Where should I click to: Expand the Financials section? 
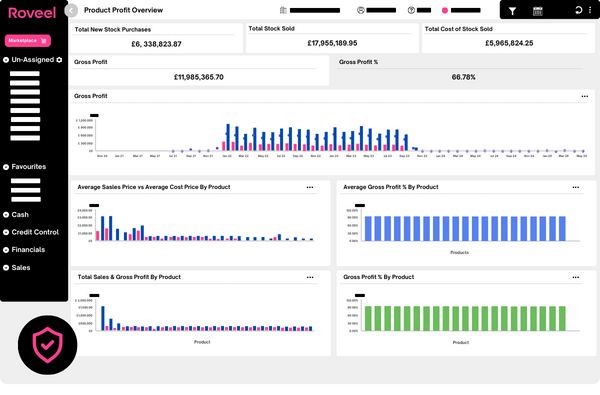point(6,250)
